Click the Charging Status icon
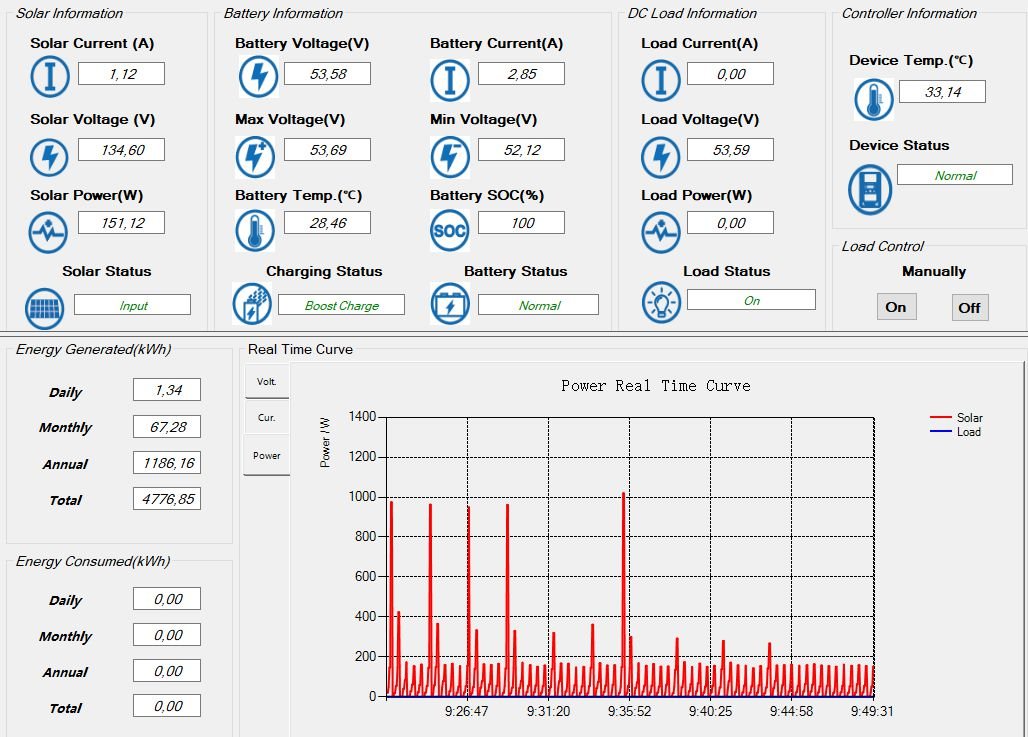Screen dimensions: 1028x737 click(251, 303)
